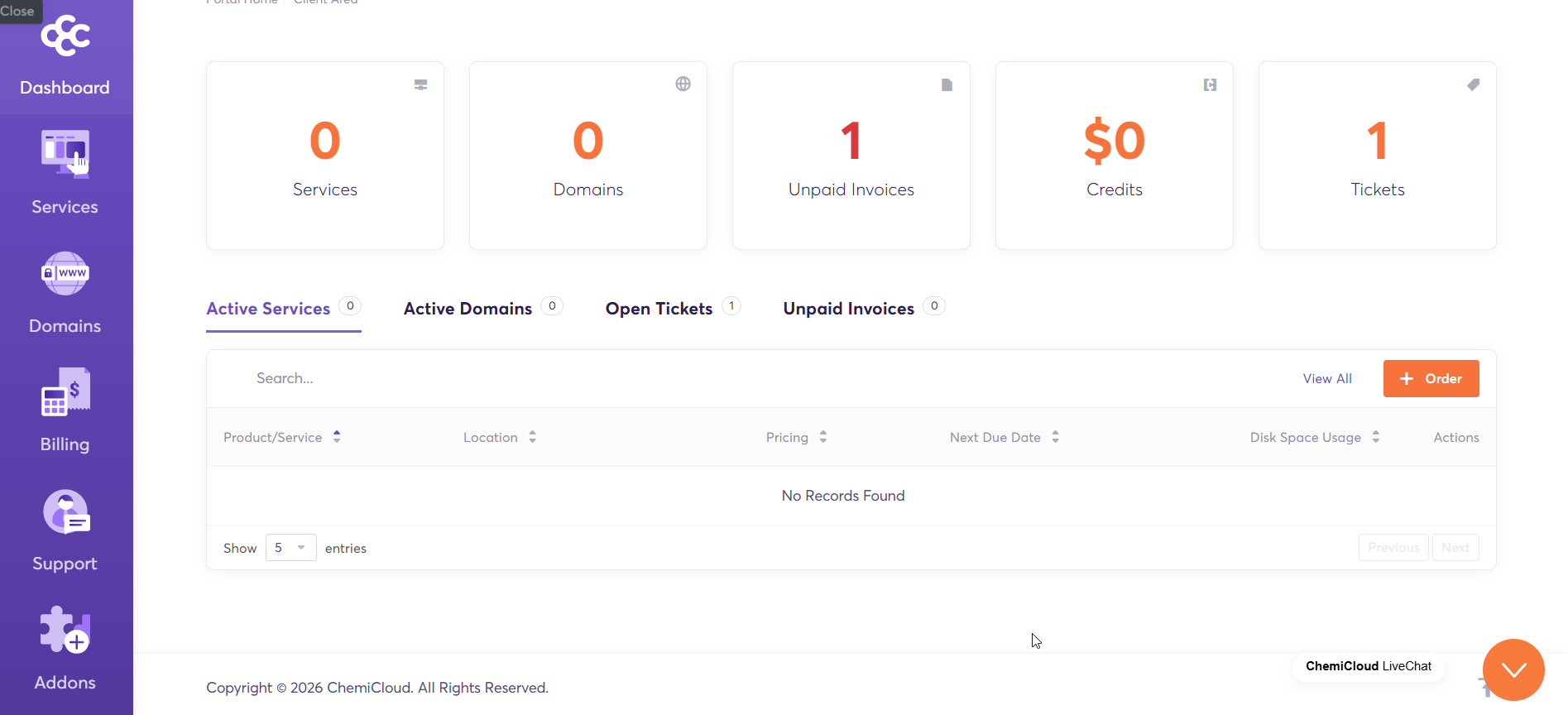
Task: Open the 1 Tickets summary card
Action: click(1378, 156)
